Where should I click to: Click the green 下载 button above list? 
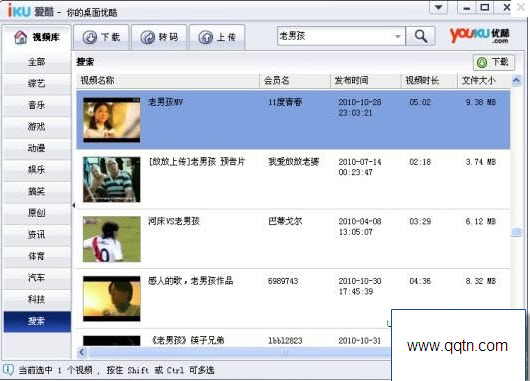(493, 62)
